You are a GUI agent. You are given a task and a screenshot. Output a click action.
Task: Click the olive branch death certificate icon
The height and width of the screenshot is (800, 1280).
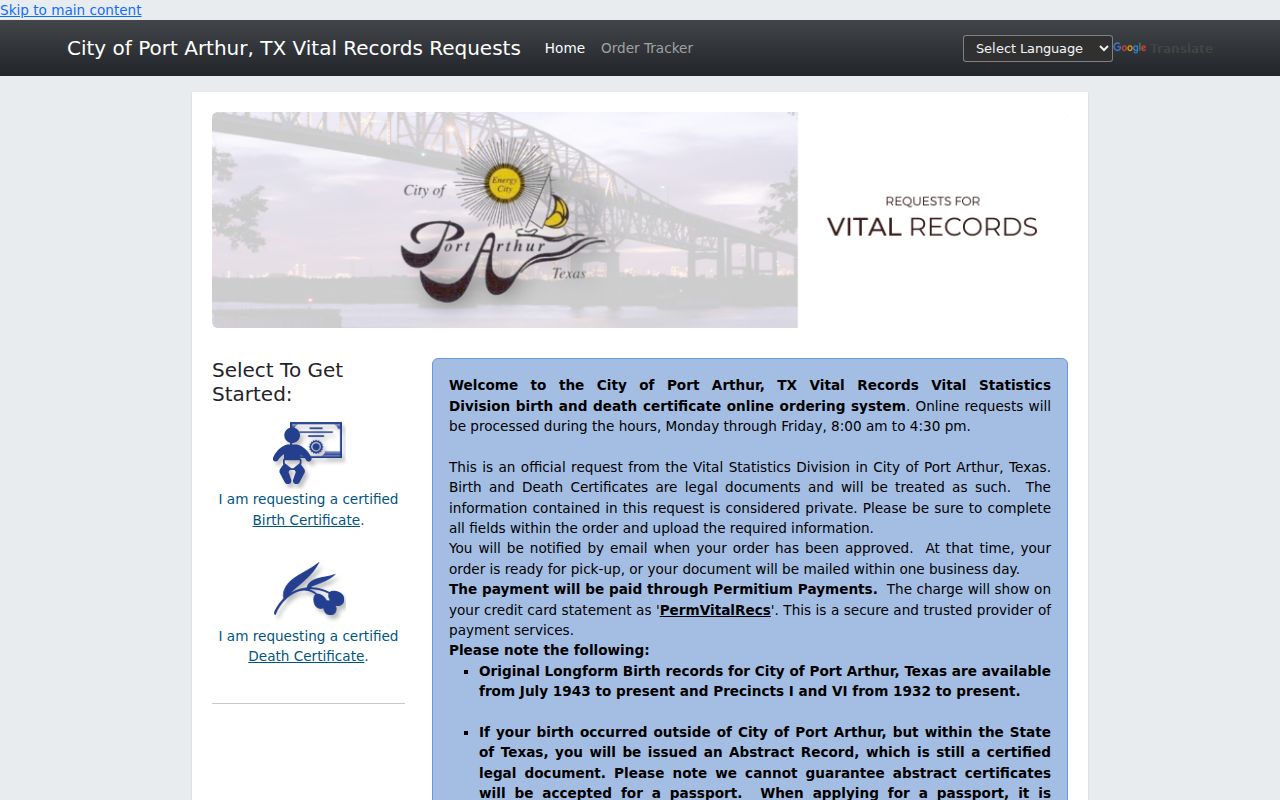tap(309, 590)
